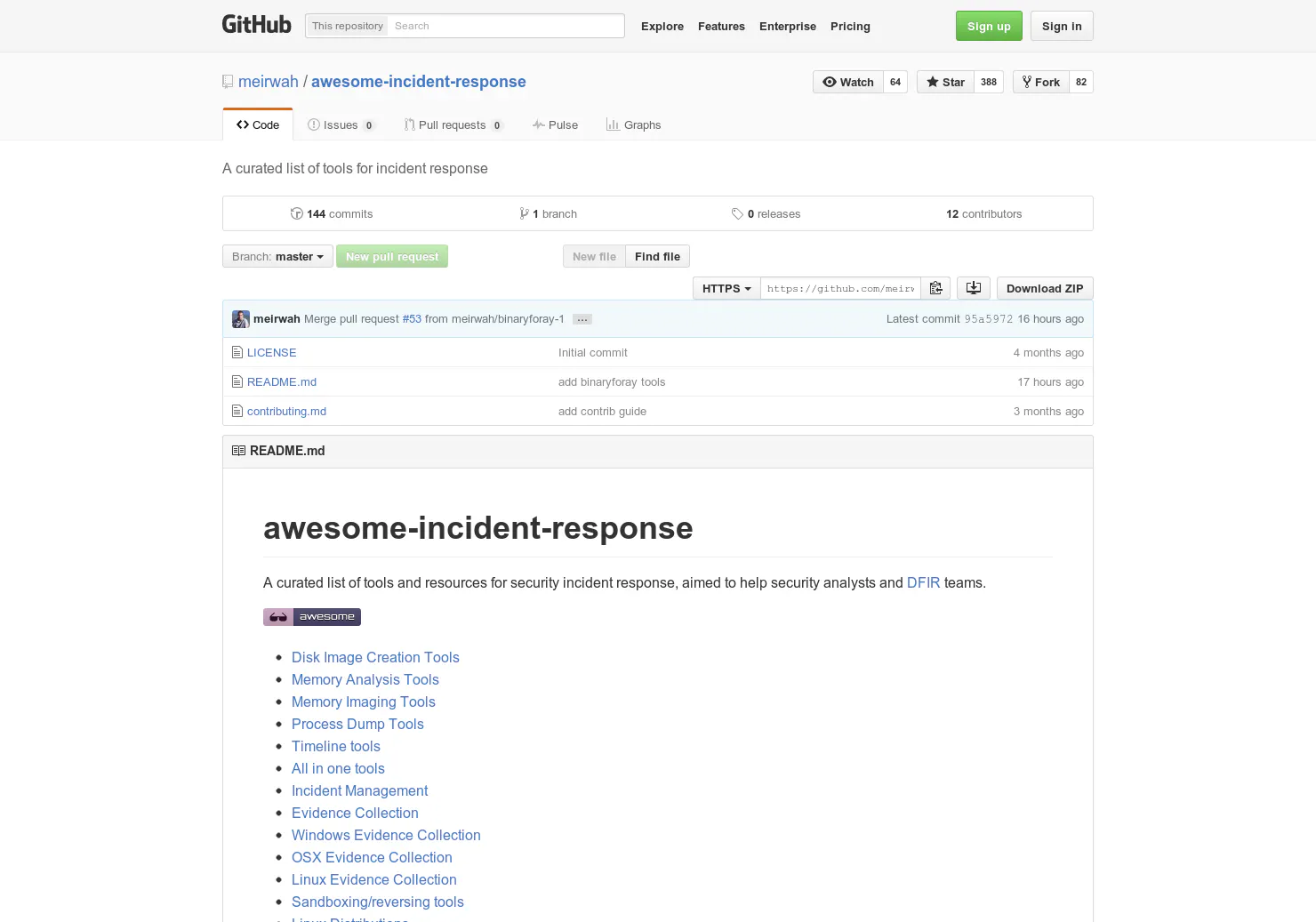Image resolution: width=1316 pixels, height=922 pixels.
Task: Click the green Sign up button
Action: [x=989, y=26]
